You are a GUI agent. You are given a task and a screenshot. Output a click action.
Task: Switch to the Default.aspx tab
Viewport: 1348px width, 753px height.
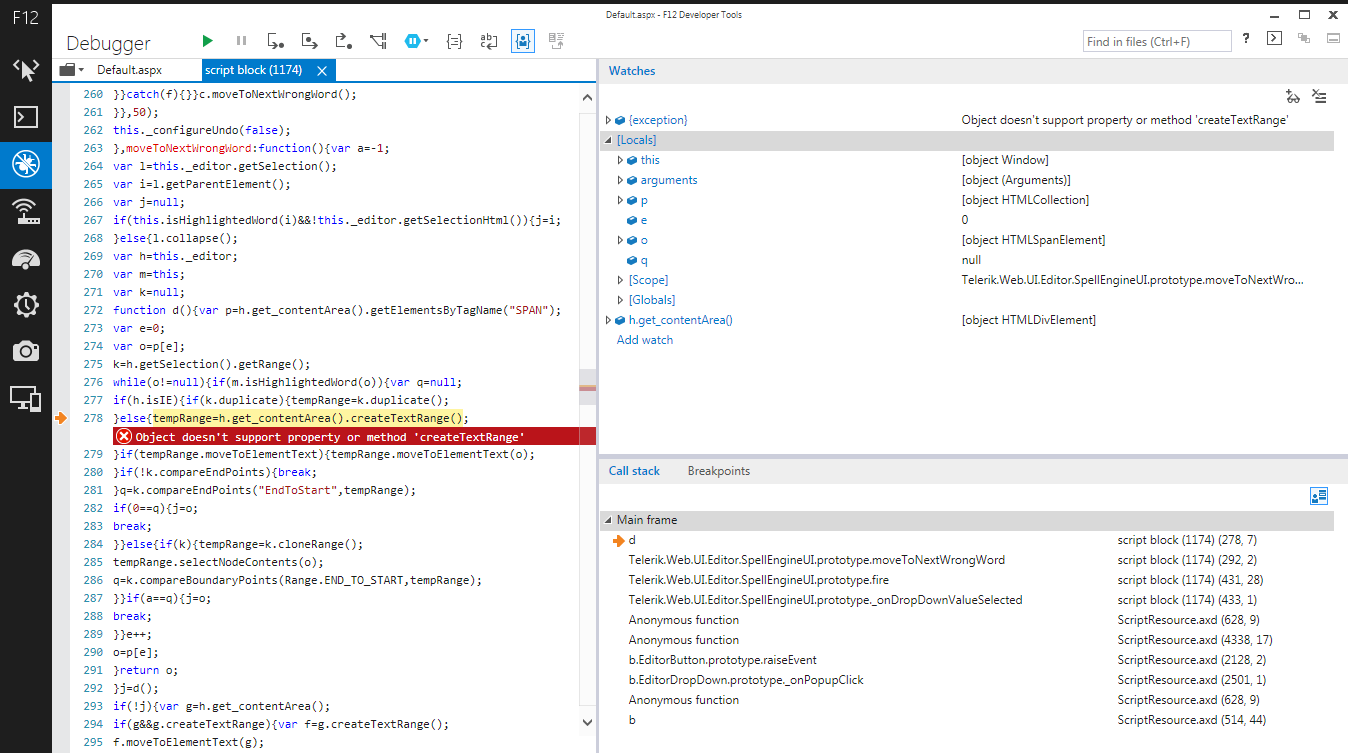click(x=129, y=70)
